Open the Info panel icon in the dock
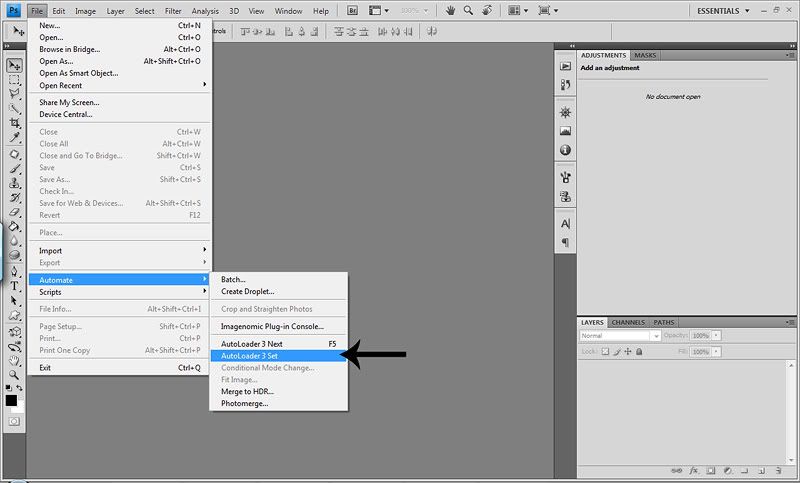Viewport: 800px width, 483px height. [x=566, y=150]
